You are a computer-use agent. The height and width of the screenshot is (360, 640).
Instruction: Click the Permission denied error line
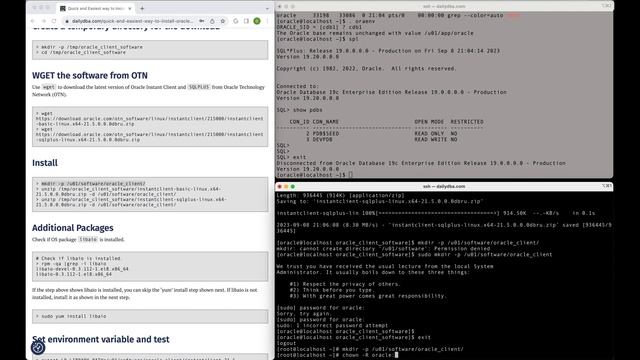coord(383,249)
